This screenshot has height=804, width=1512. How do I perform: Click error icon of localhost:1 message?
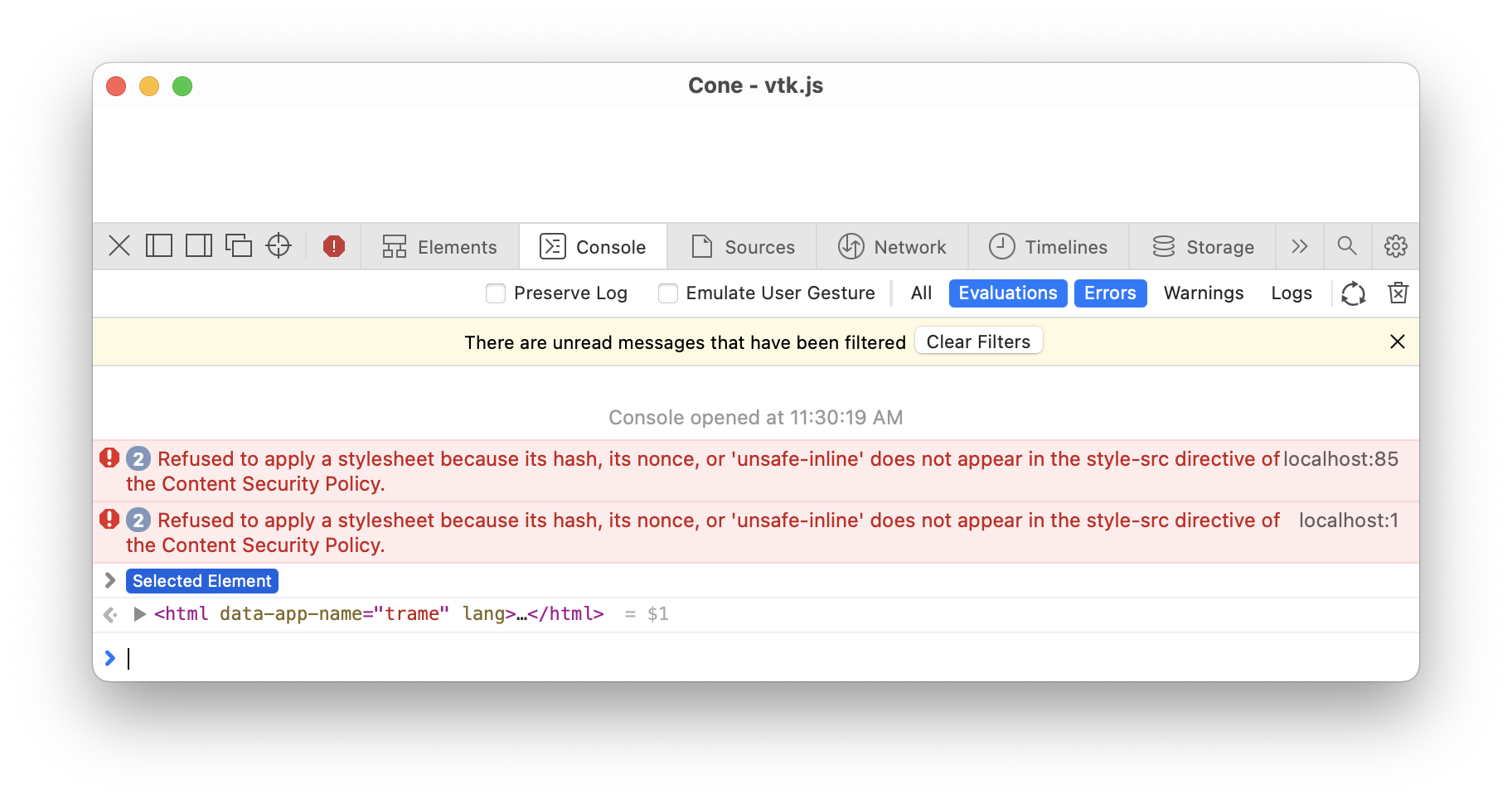109,519
